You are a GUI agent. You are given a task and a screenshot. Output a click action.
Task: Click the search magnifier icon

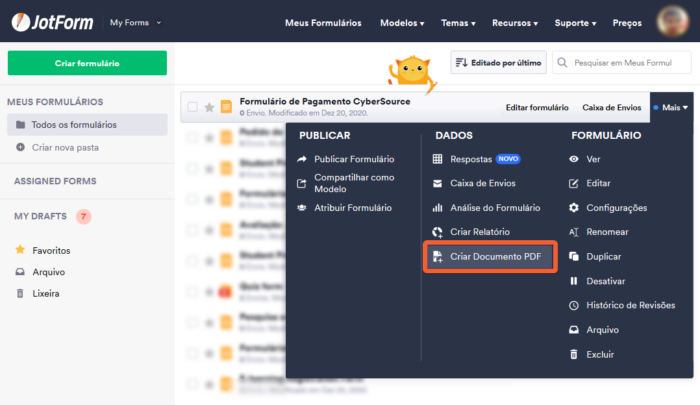562,63
